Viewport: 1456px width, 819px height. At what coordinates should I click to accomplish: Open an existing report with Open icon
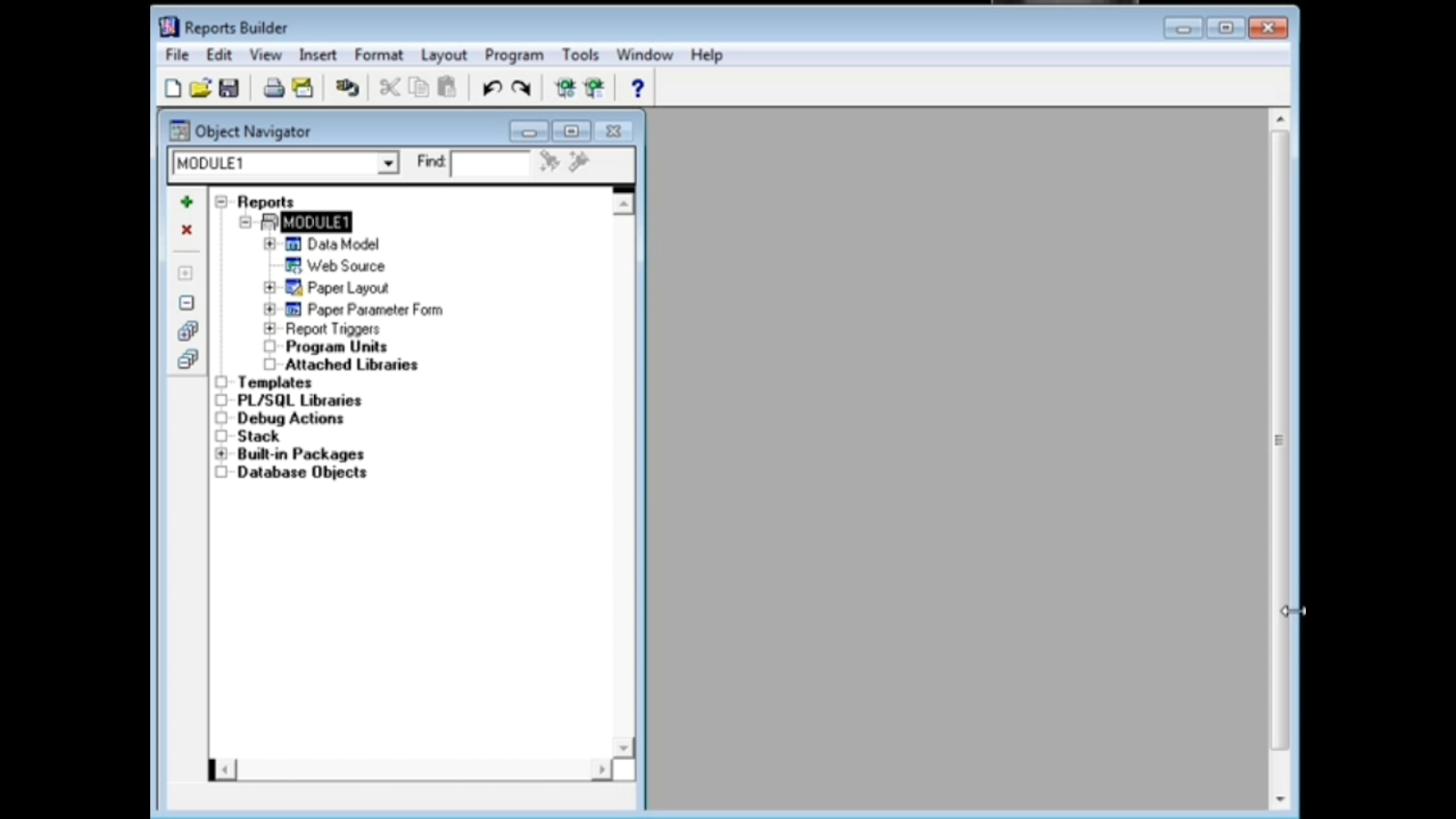[x=201, y=86]
